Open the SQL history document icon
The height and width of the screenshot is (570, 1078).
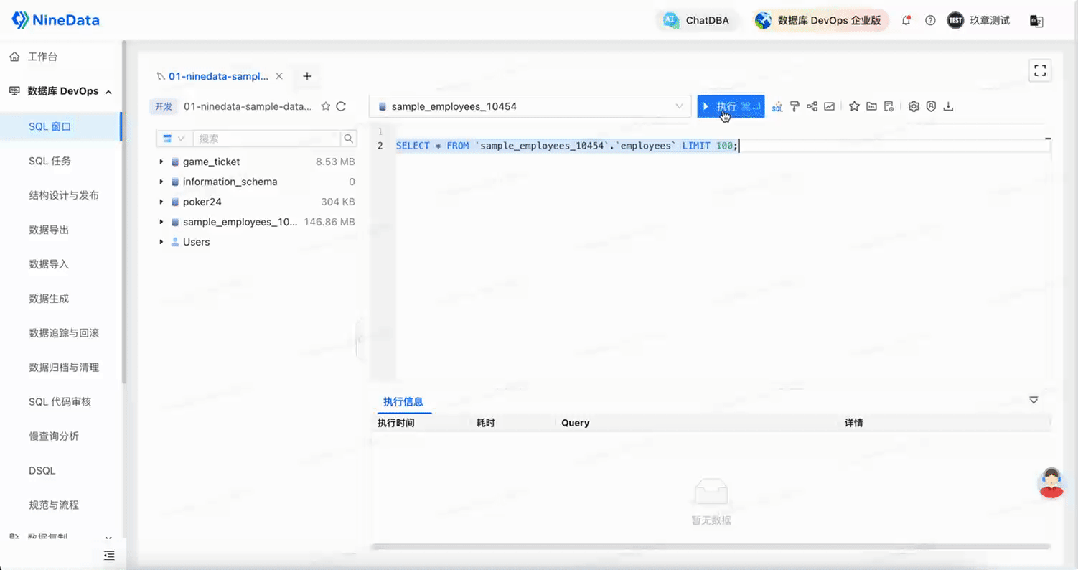point(889,107)
